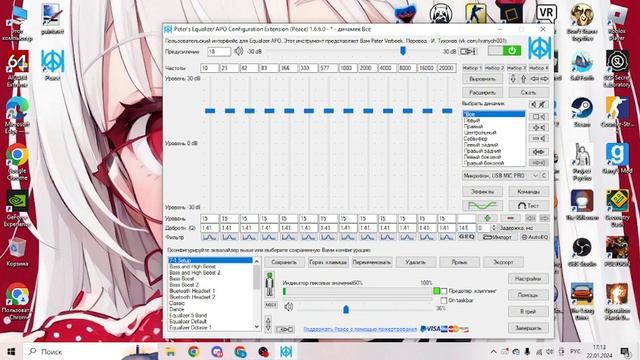
Task: Click the Import button
Action: coord(497,237)
